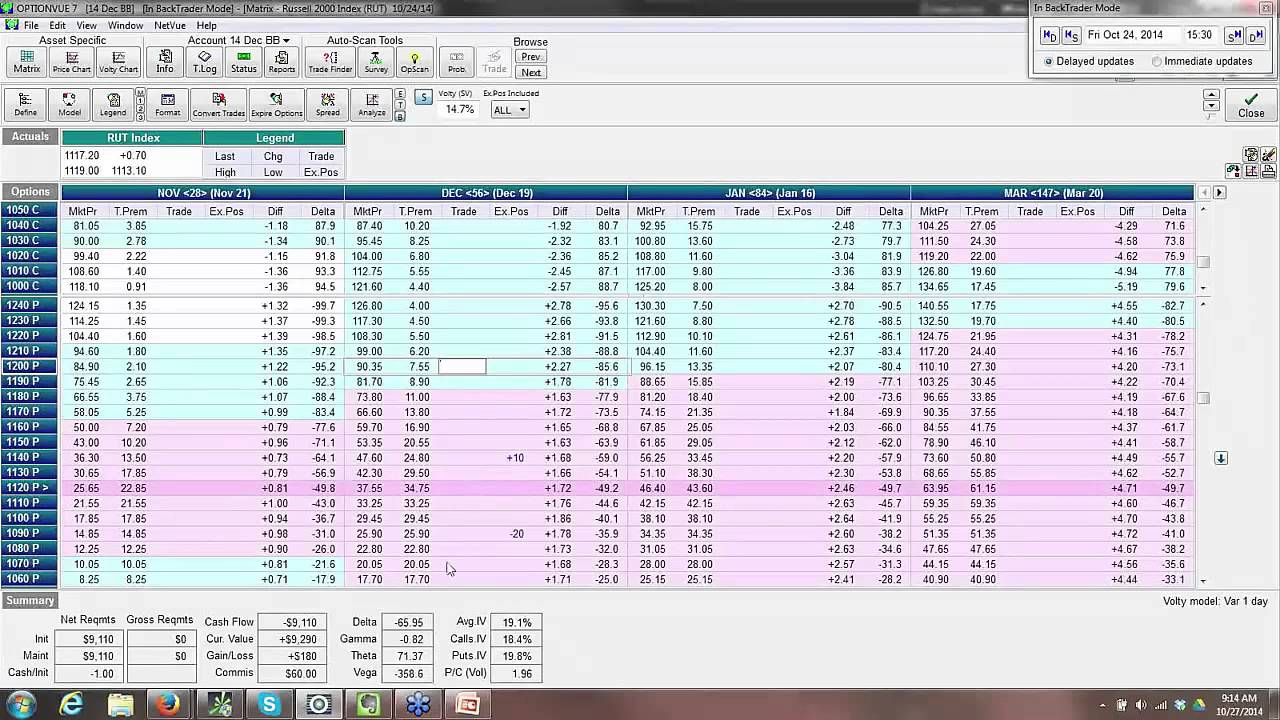Screen dimensions: 1280x720
Task: Toggle the B button beside Analyze
Action: (x=400, y=116)
